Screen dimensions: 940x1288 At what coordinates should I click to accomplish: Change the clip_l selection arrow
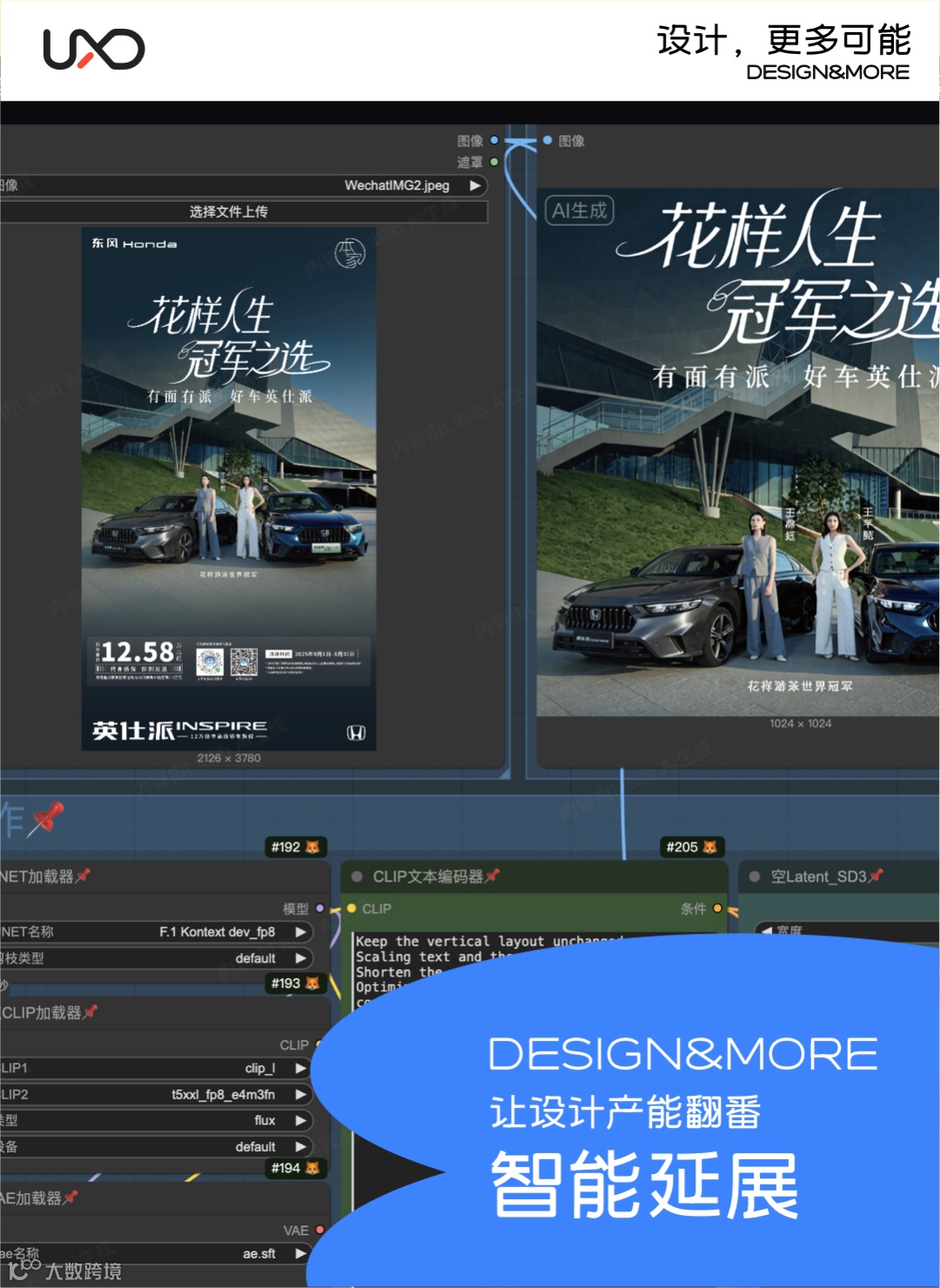[x=301, y=1068]
